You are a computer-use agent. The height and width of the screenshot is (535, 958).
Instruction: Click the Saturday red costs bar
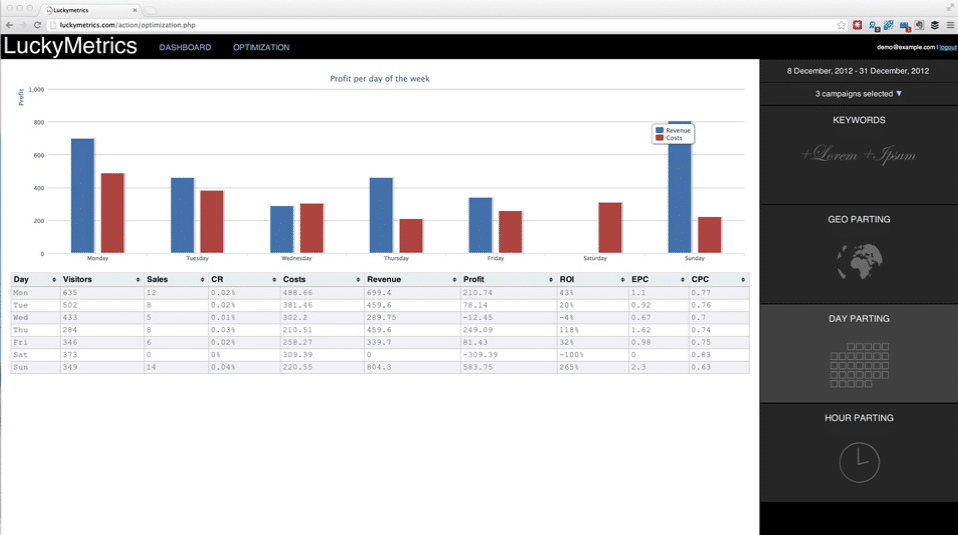click(610, 228)
